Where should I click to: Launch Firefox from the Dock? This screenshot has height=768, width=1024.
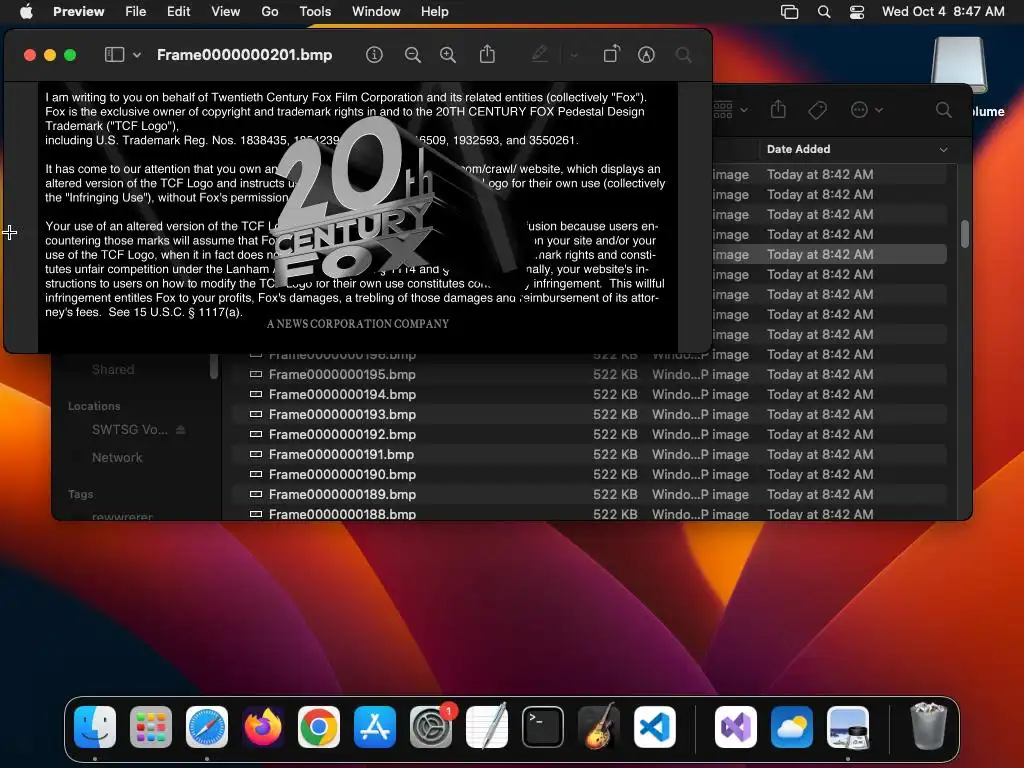(x=263, y=727)
